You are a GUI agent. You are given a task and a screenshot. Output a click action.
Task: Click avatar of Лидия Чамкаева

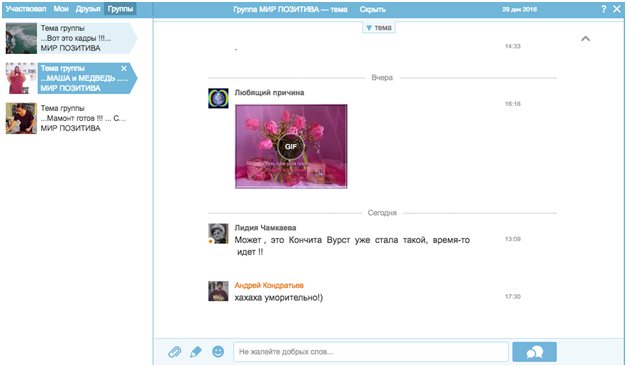point(218,233)
